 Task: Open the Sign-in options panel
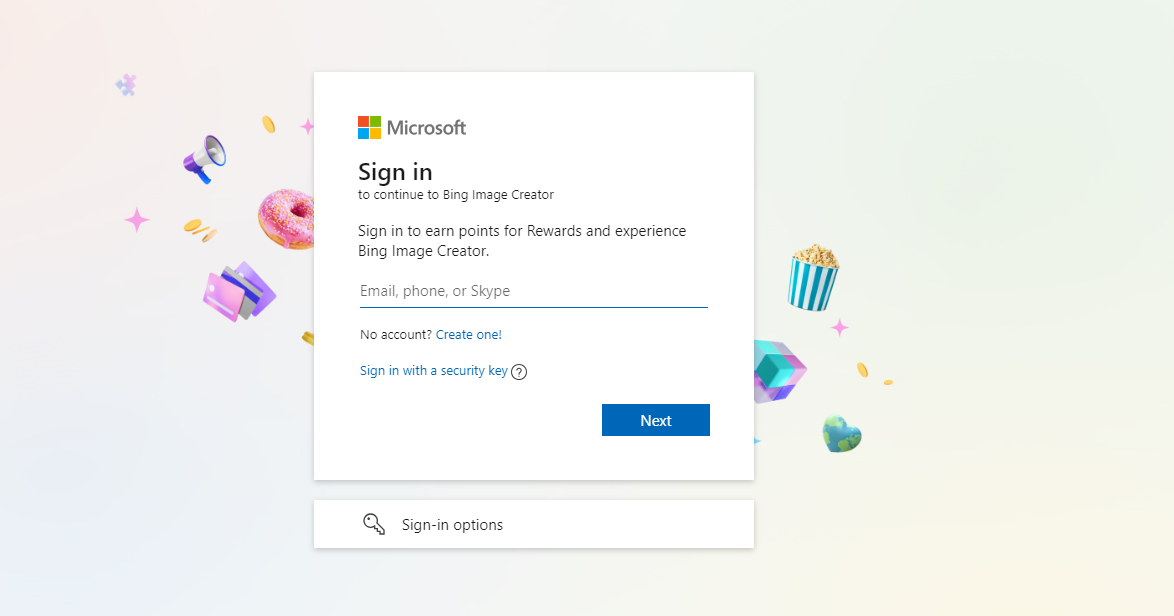pyautogui.click(x=533, y=524)
